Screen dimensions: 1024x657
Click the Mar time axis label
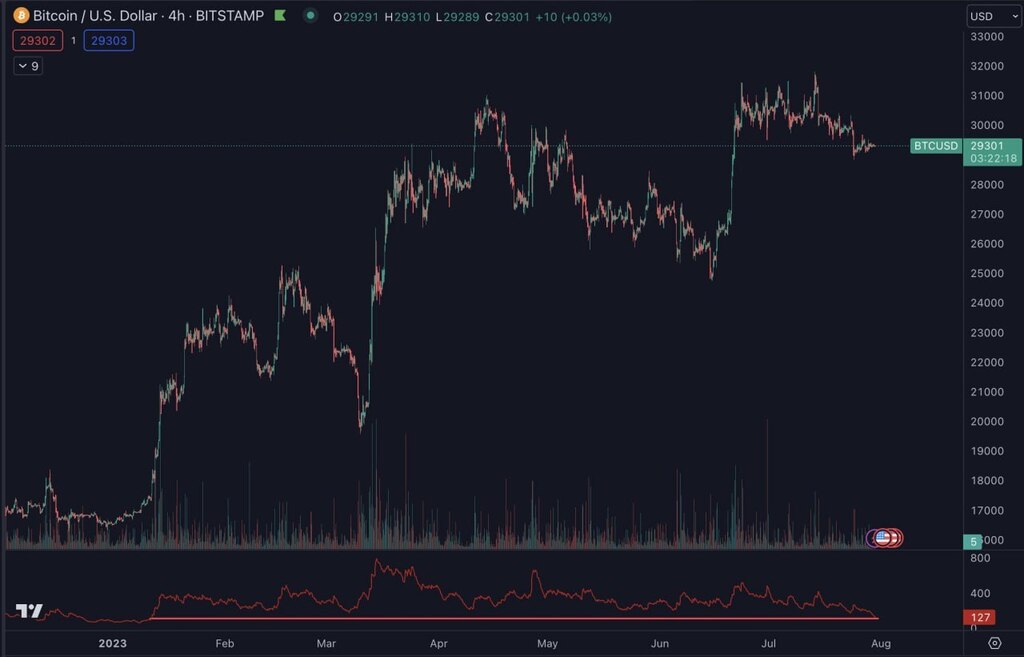coord(326,643)
